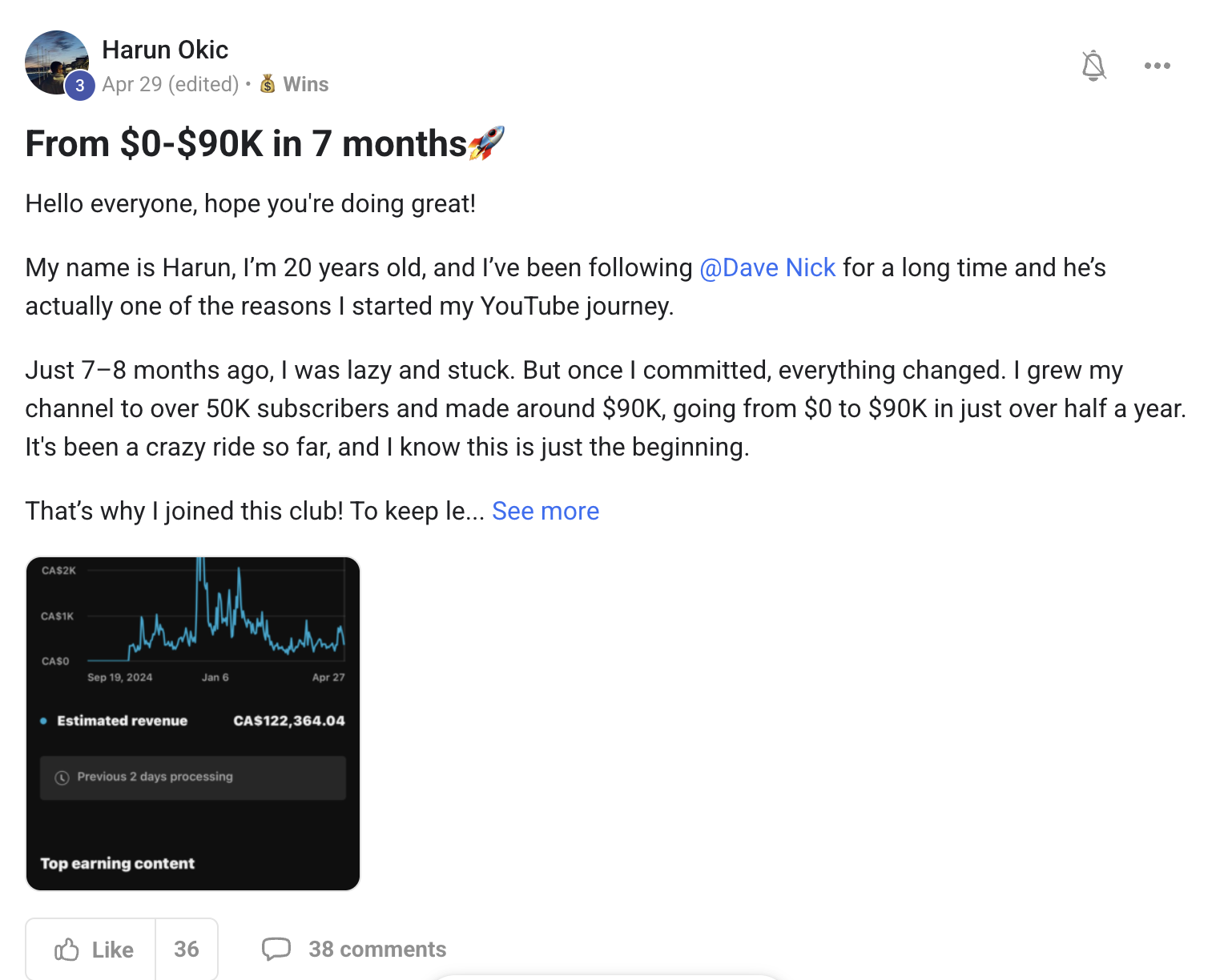Click Top earning content in screenshot
The width and height of the screenshot is (1232, 980).
click(118, 863)
